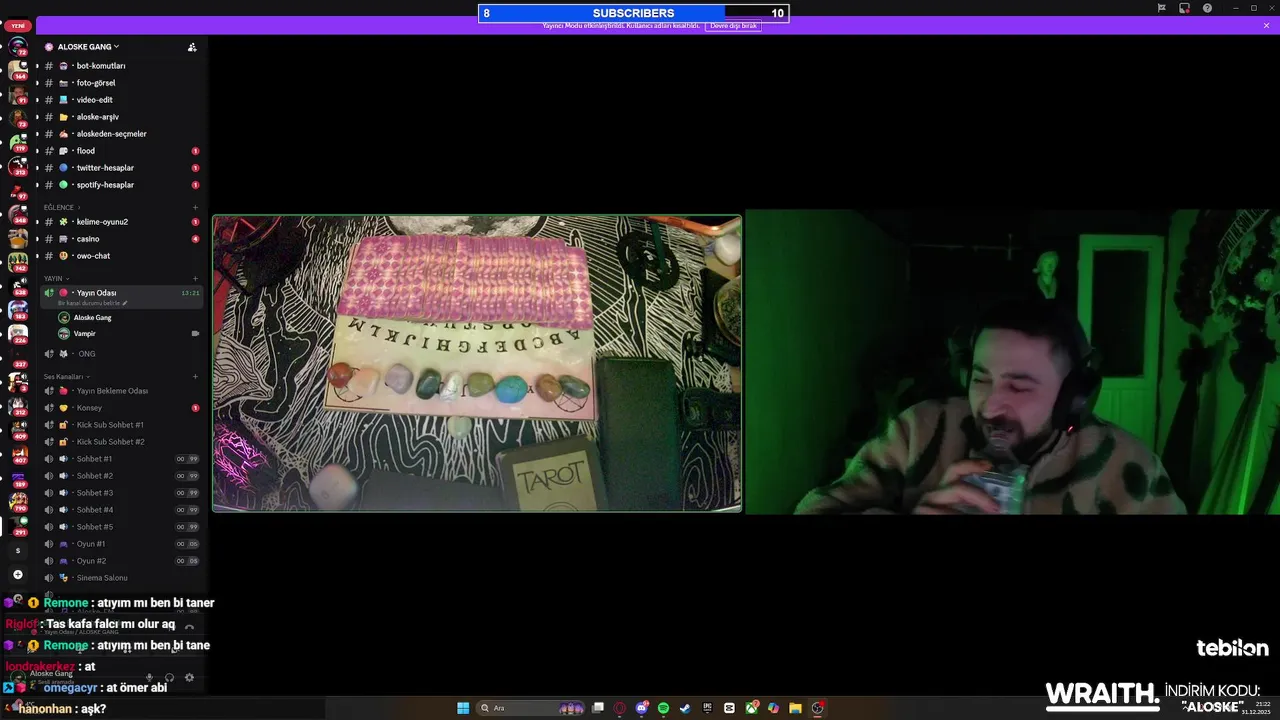Add a channel to Ses Kanalları category
The height and width of the screenshot is (720, 1280).
195,377
